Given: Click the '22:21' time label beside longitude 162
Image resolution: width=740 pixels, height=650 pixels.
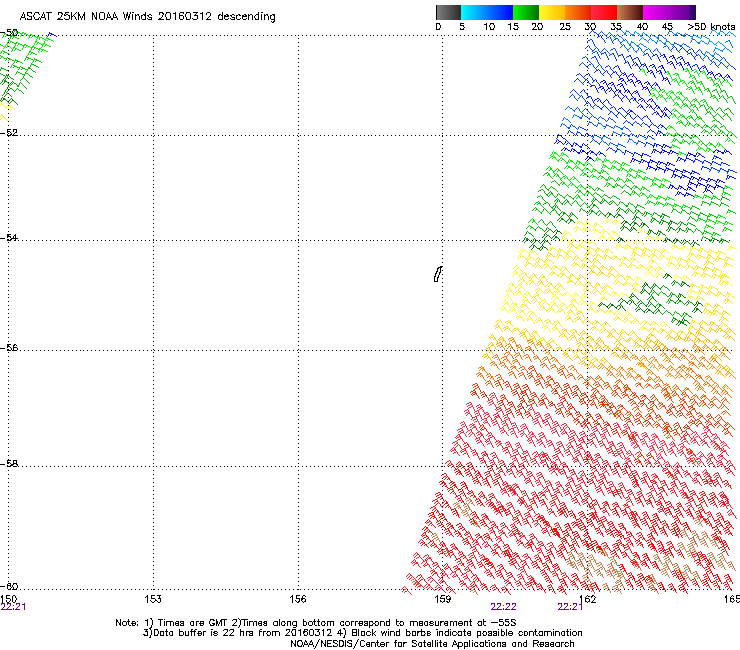Looking at the screenshot, I should point(570,607).
